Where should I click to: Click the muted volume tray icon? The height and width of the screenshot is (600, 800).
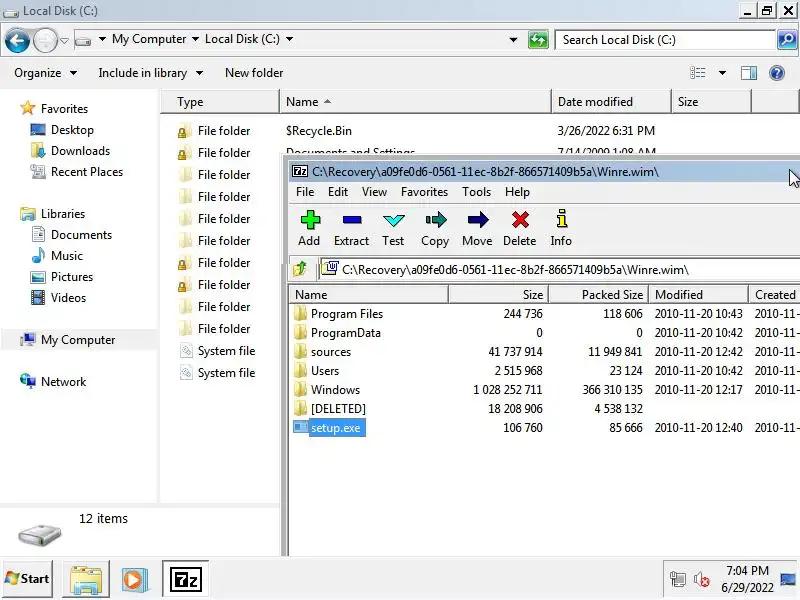[702, 579]
